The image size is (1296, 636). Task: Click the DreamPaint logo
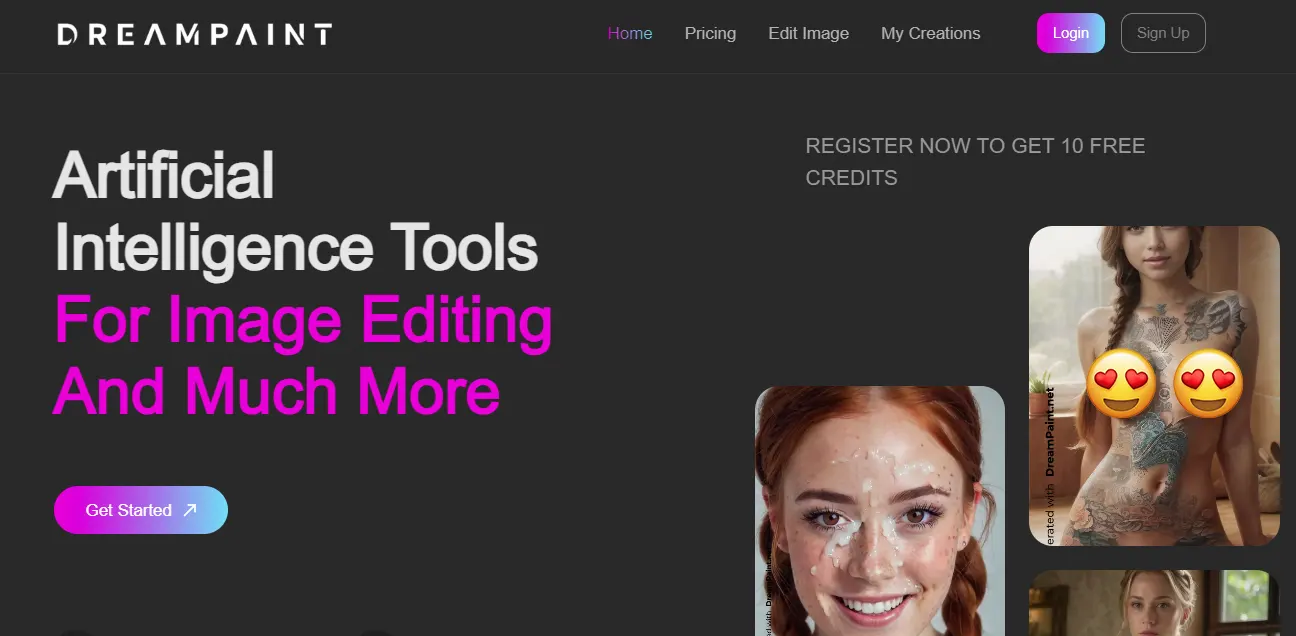click(x=194, y=34)
